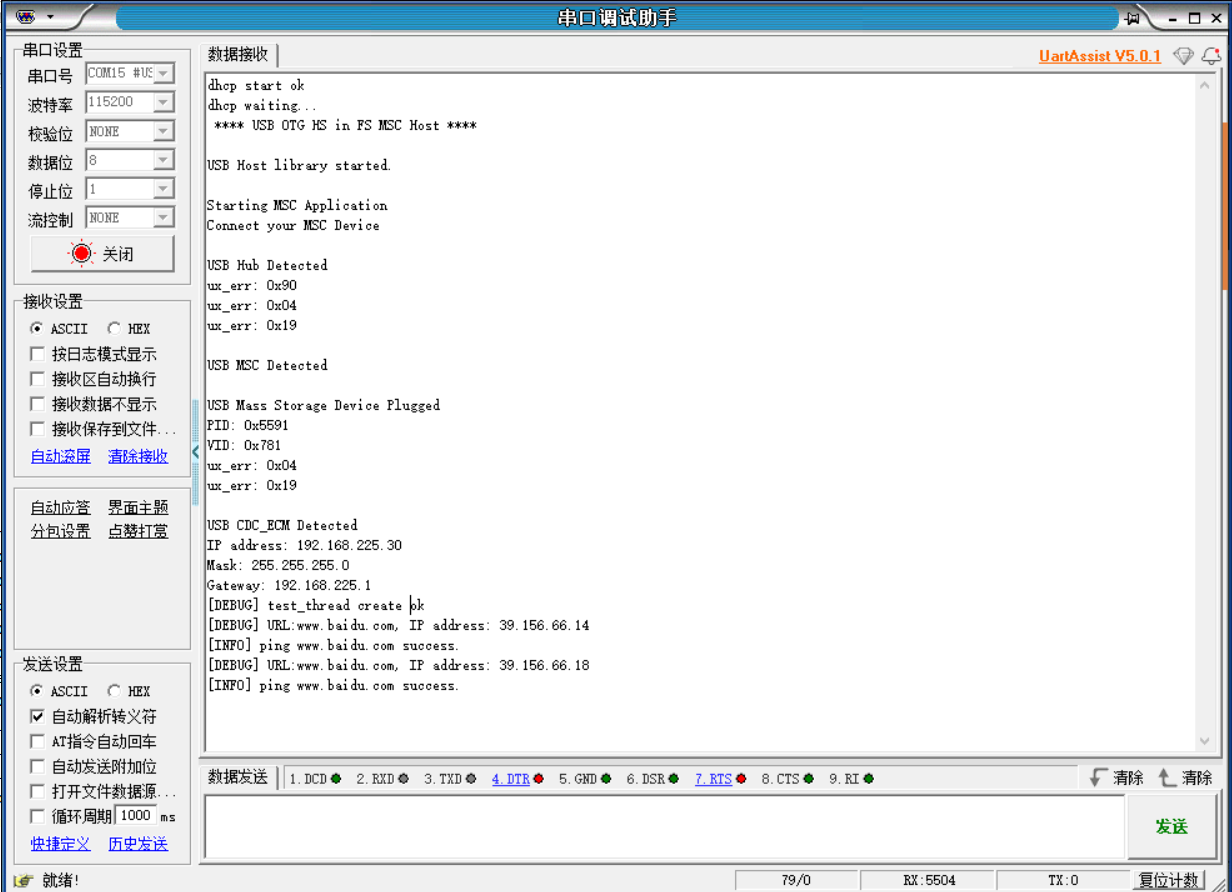This screenshot has width=1232, height=892.
Task: Open the 数据位 8 dropdown
Action: pos(163,160)
